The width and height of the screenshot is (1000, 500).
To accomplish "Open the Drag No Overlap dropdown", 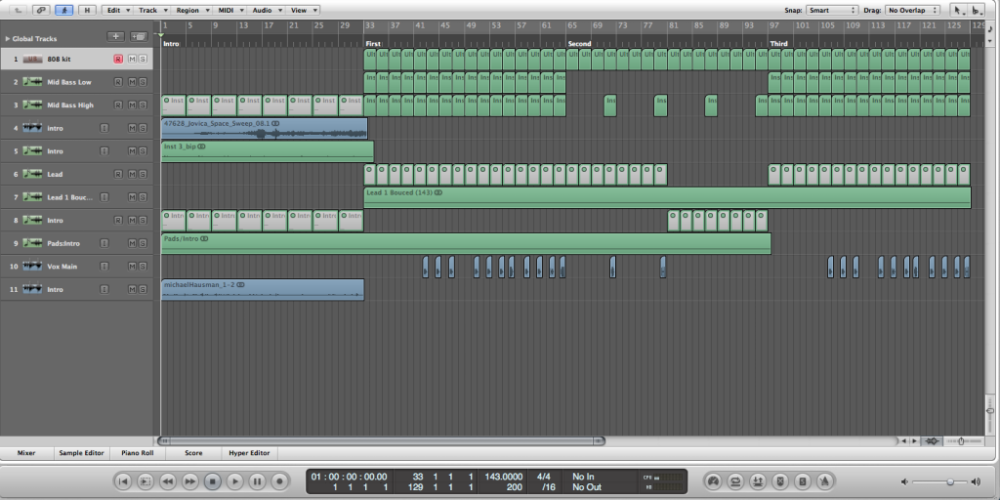I will tap(912, 10).
